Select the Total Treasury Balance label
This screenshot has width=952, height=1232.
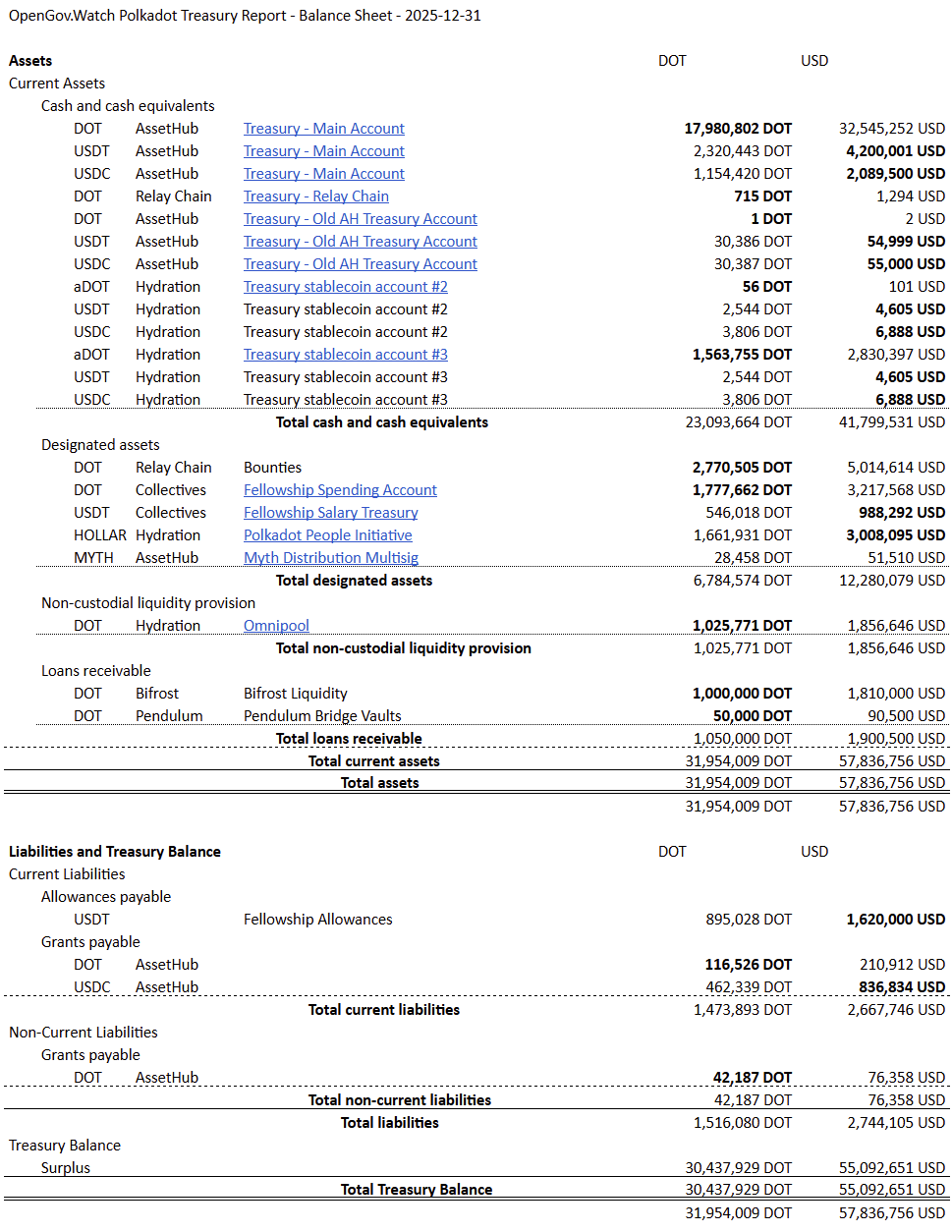pyautogui.click(x=416, y=1190)
